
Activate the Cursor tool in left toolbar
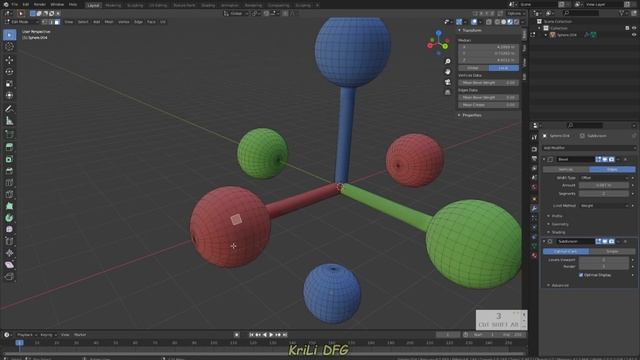9,47
